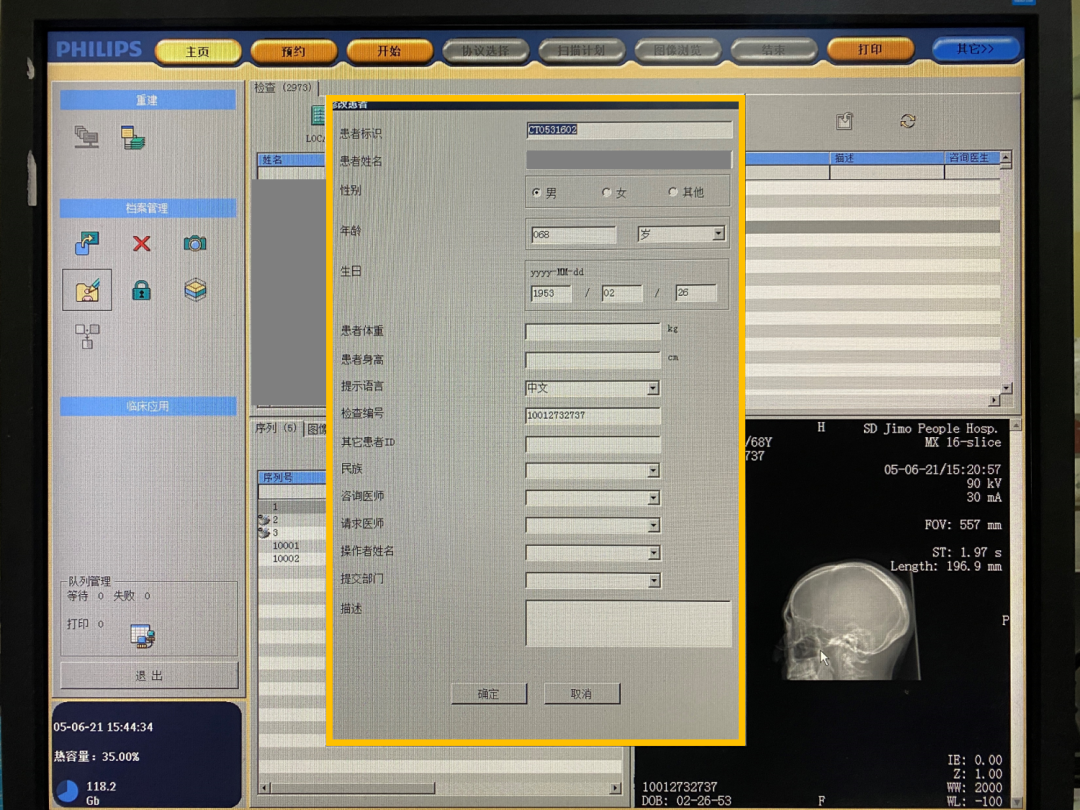Click the disabled 协议选择 tab
This screenshot has height=810, width=1080.
coord(486,51)
